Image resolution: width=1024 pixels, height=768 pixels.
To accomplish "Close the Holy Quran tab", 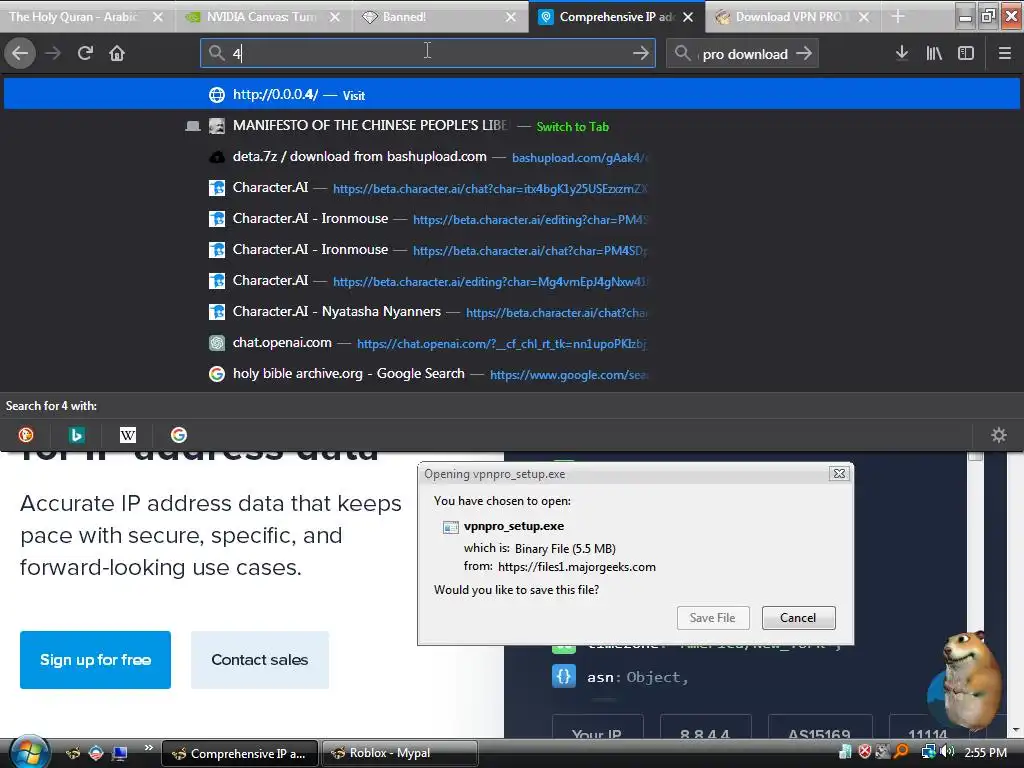I will pyautogui.click(x=157, y=17).
